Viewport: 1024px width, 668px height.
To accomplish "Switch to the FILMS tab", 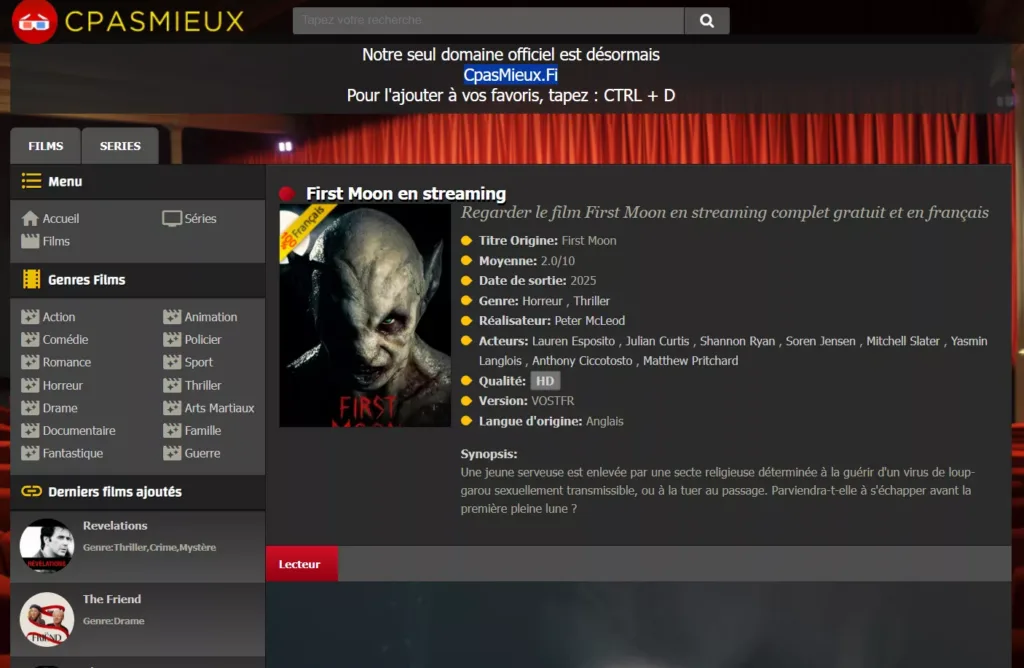I will pos(44,145).
